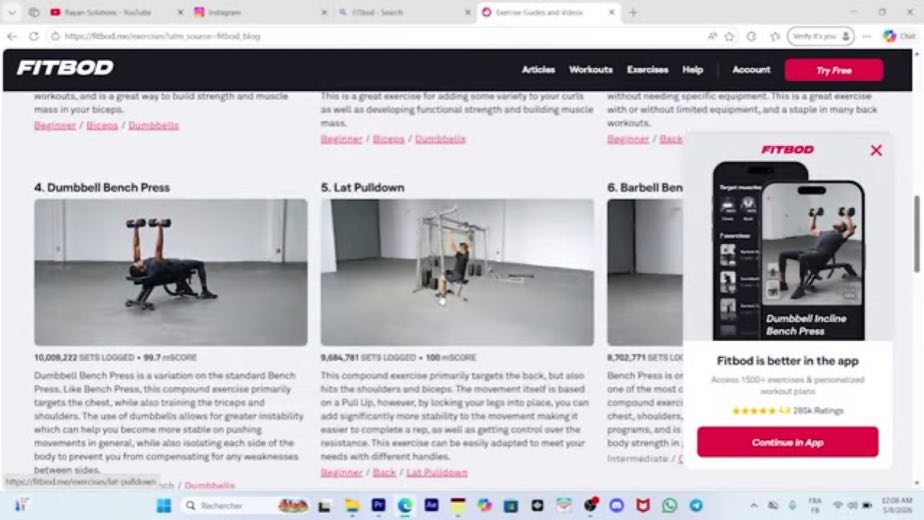Screen dimensions: 924x520
Task: Click Beginner tag under Lat Pulldown description
Action: tap(341, 472)
